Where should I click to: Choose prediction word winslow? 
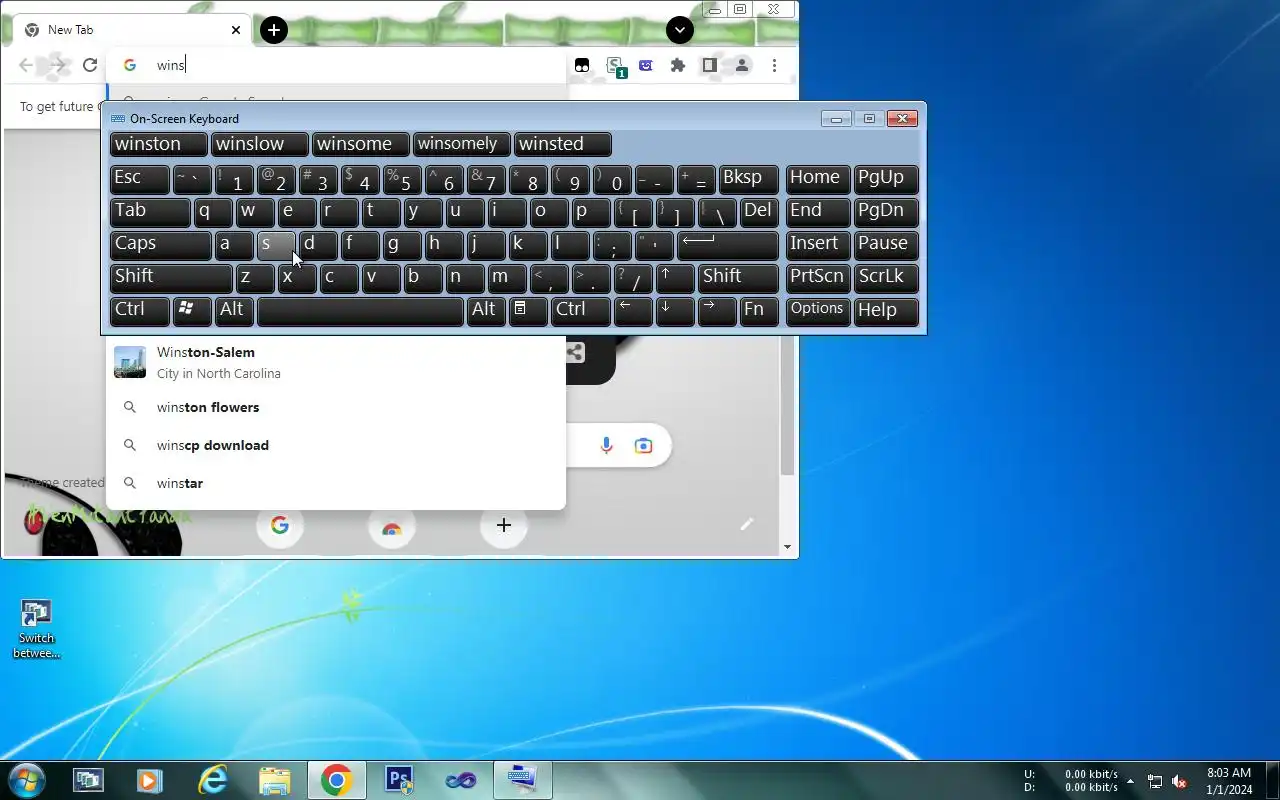tap(260, 144)
